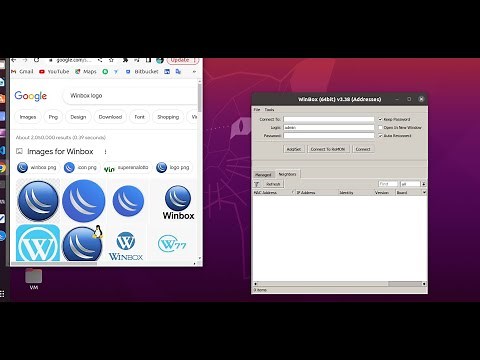Select the Shopping filter chip
Viewport: 480px width, 360px height.
click(x=168, y=117)
